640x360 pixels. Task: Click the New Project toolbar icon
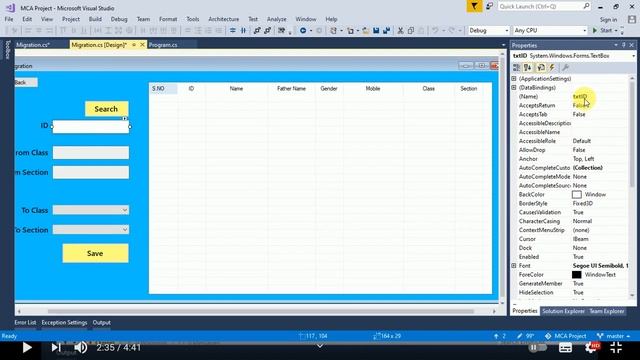tap(333, 31)
